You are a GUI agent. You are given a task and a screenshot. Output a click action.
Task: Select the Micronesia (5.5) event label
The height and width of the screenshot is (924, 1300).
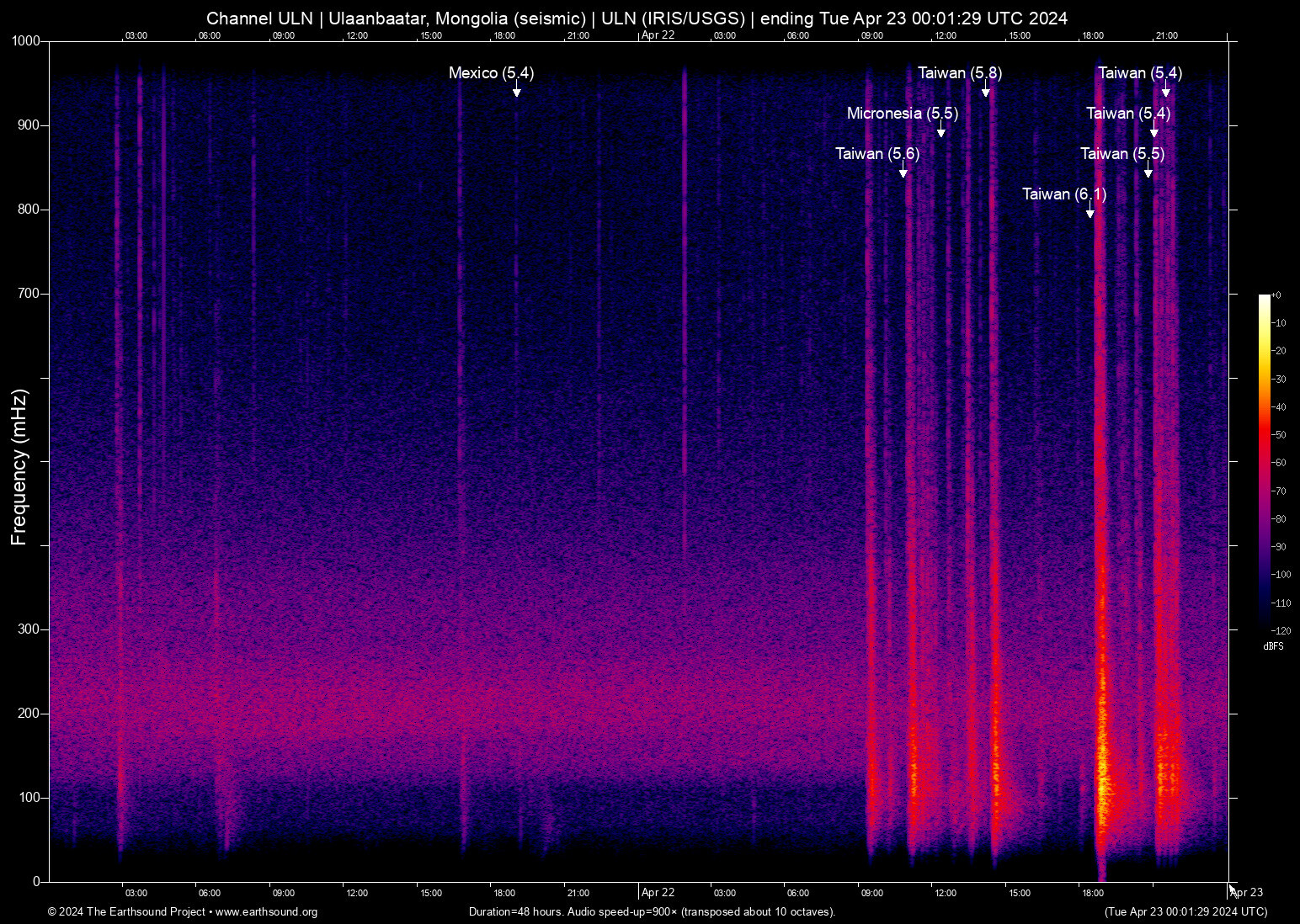pos(902,114)
